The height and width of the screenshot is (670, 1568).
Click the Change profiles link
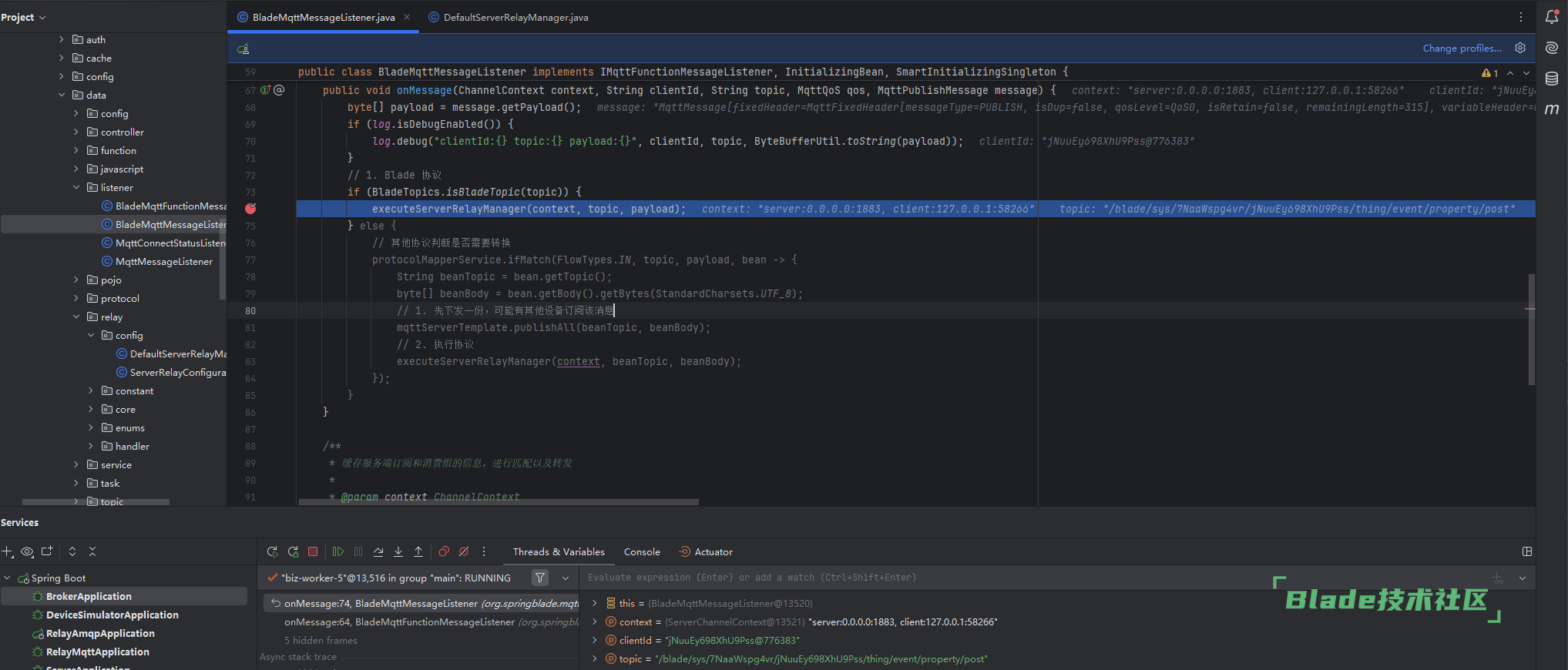click(1462, 48)
